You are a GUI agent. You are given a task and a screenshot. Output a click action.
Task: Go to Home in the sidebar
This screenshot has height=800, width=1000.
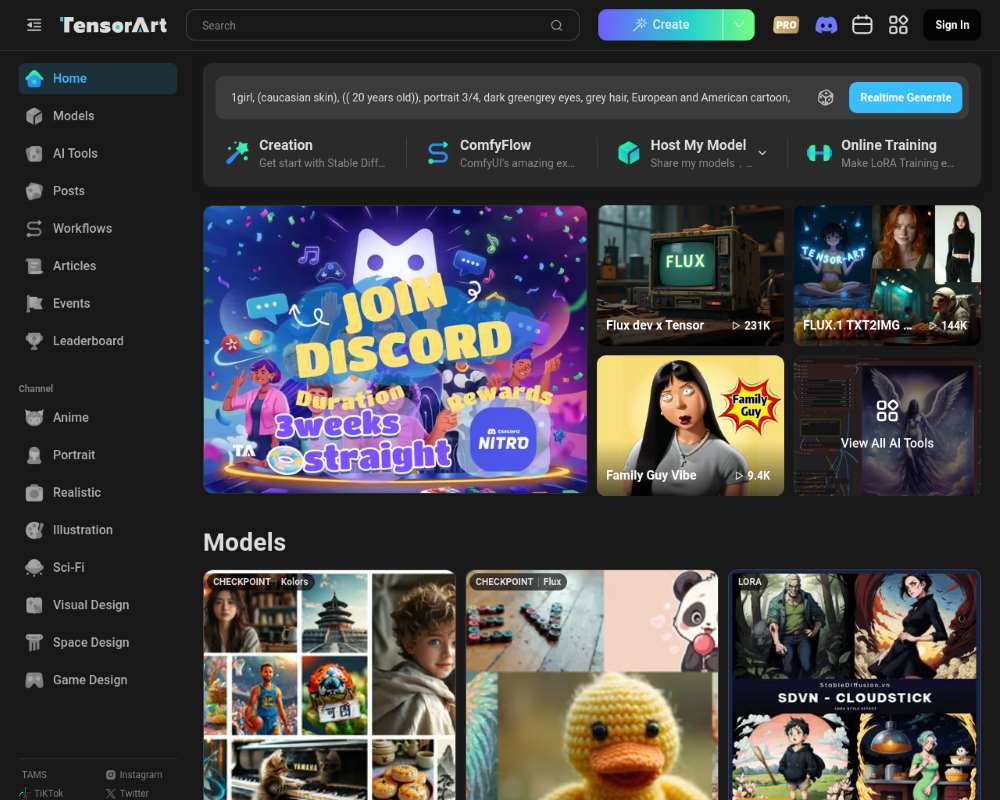pyautogui.click(x=98, y=78)
